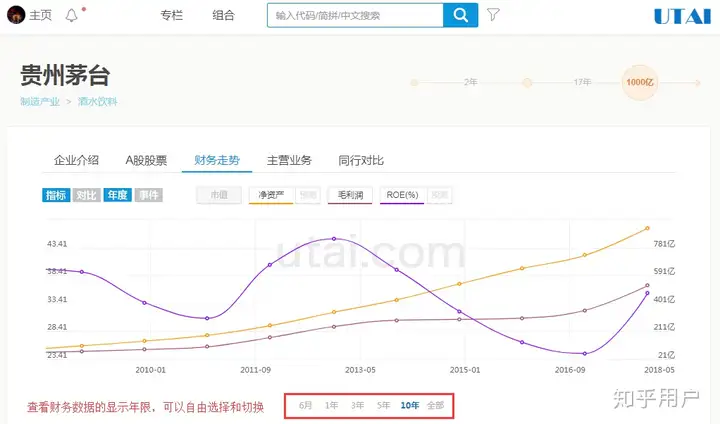
Task: Go to 主页 home link
Action: pos(40,15)
